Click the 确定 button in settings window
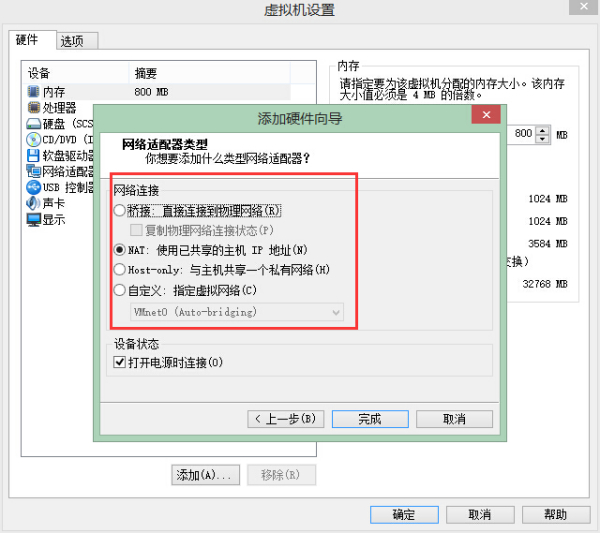This screenshot has height=533, width=600. pos(404,515)
